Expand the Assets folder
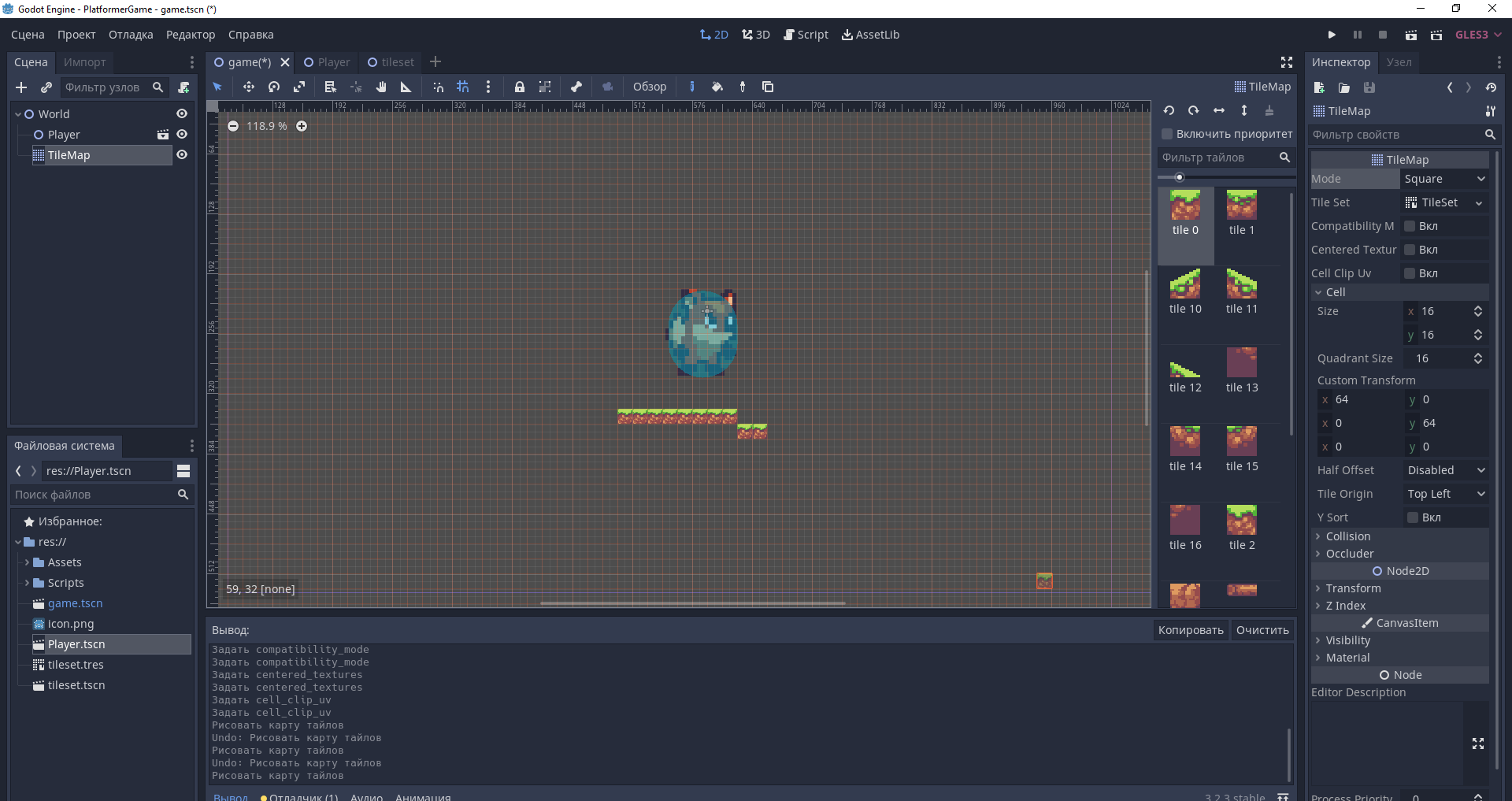This screenshot has height=801, width=1512. 27,562
